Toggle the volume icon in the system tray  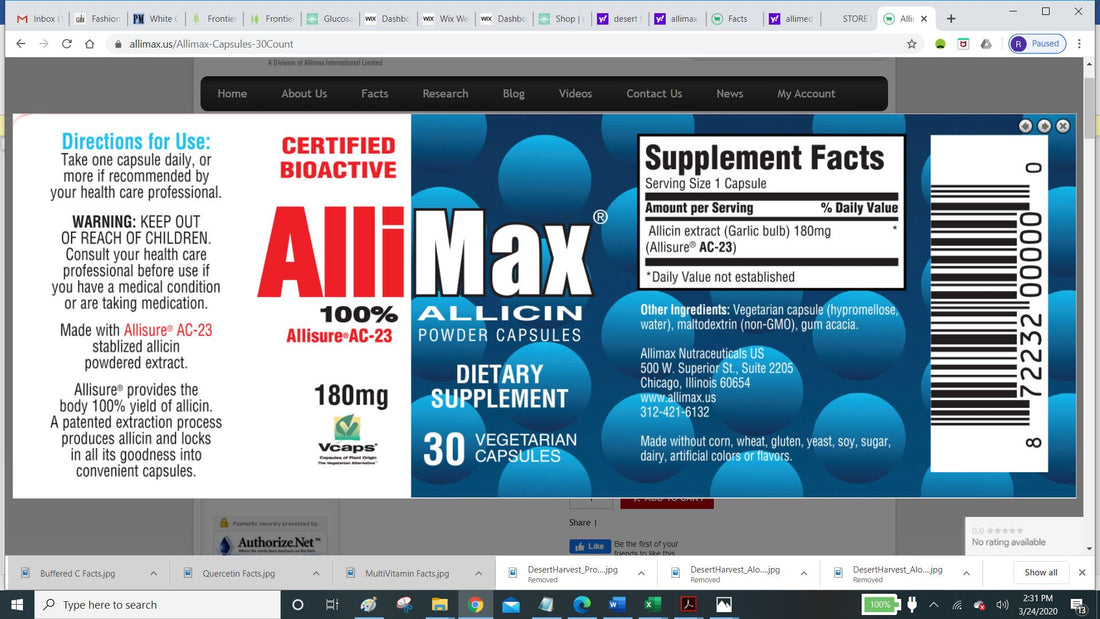point(1002,604)
